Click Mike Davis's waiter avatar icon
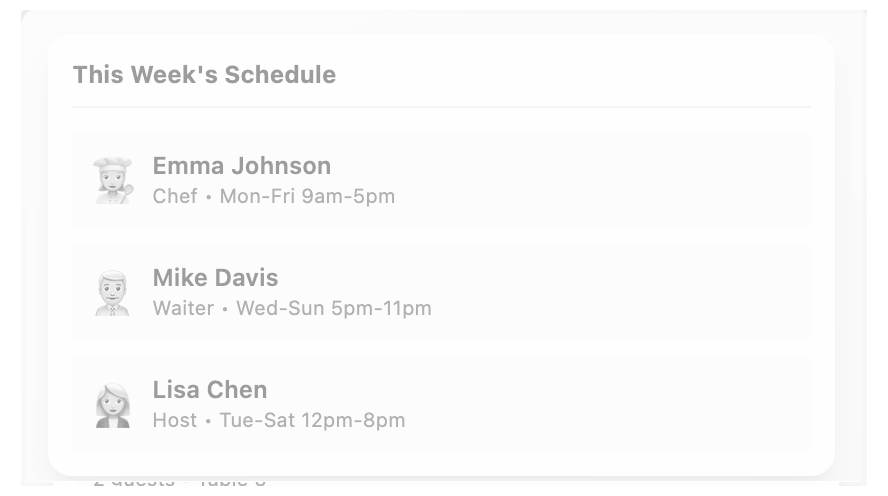The height and width of the screenshot is (496, 888). pos(112,292)
